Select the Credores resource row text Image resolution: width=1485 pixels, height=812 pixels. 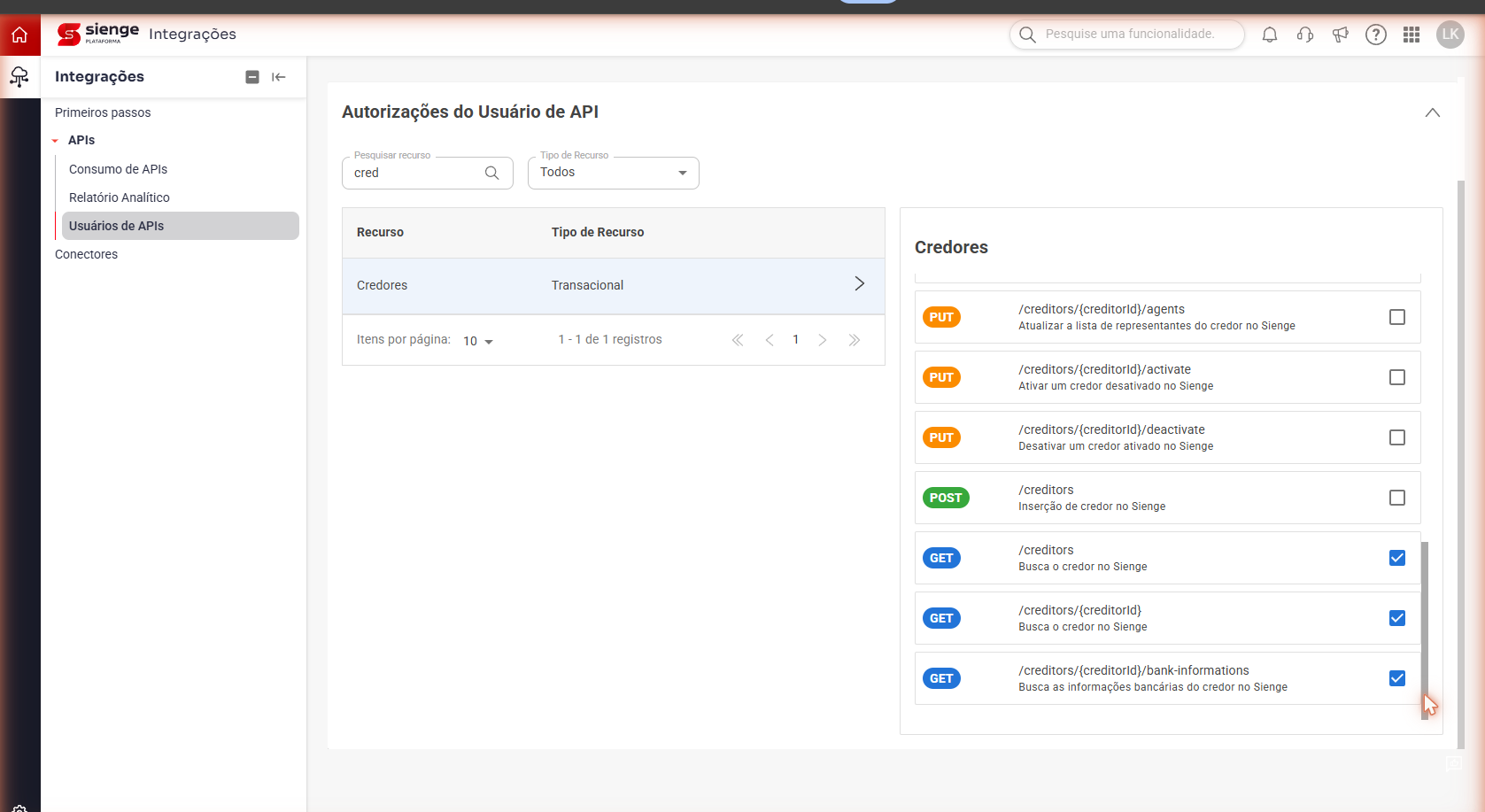tap(383, 285)
